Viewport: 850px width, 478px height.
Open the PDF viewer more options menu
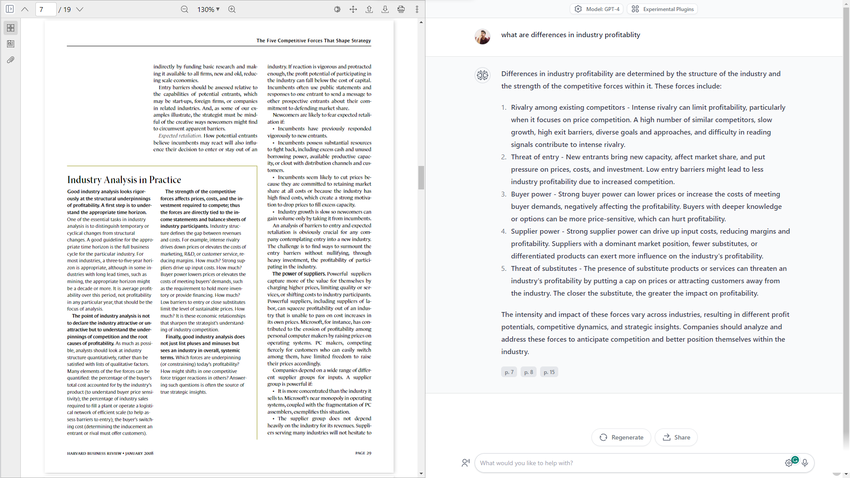[417, 9]
